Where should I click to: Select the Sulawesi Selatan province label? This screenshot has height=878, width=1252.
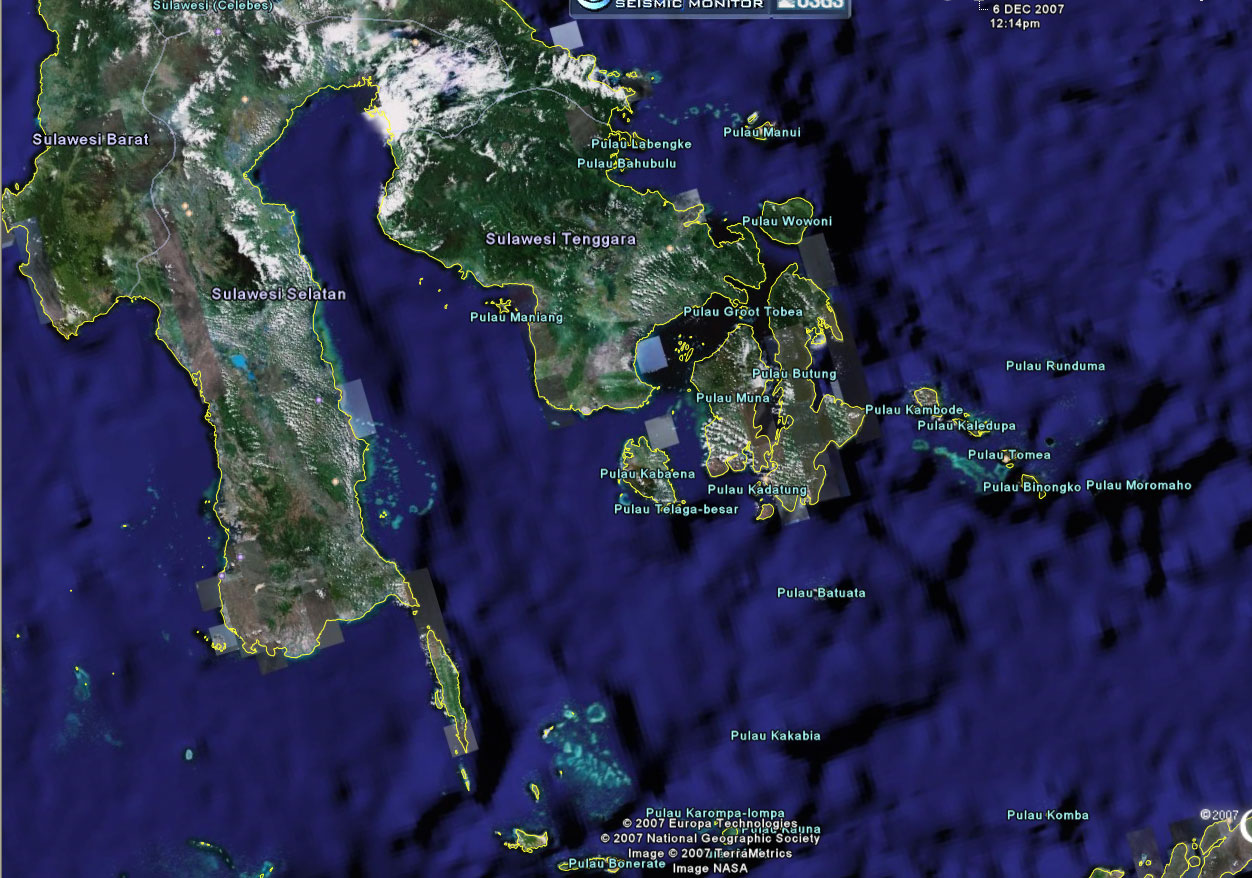pos(279,294)
